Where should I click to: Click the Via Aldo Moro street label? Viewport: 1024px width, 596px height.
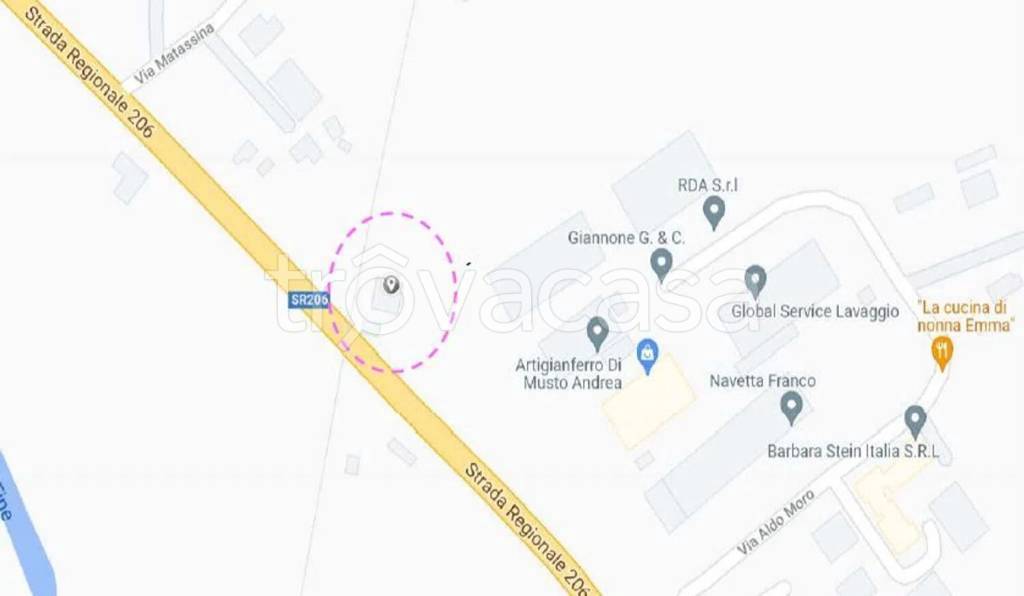pyautogui.click(x=776, y=522)
